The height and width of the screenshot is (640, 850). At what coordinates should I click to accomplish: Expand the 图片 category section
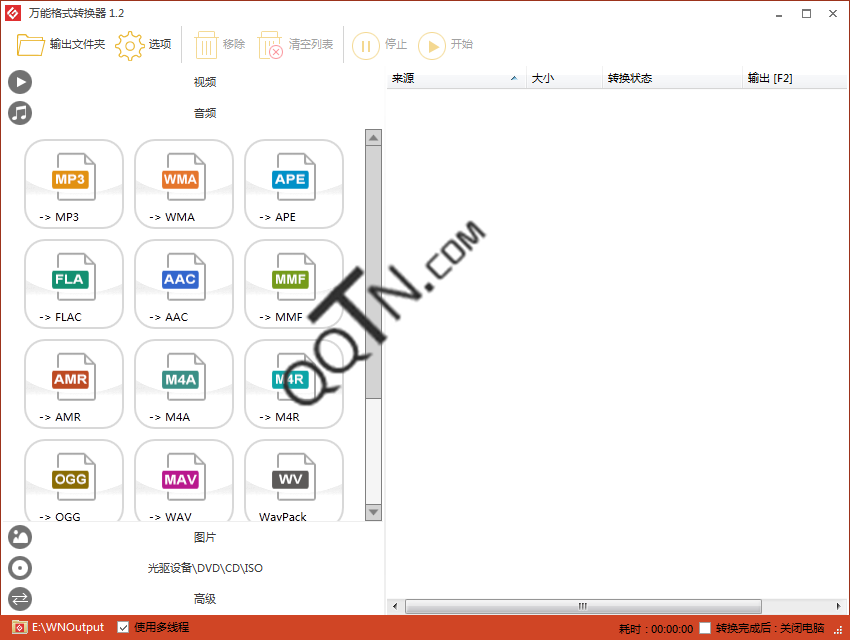pos(204,537)
